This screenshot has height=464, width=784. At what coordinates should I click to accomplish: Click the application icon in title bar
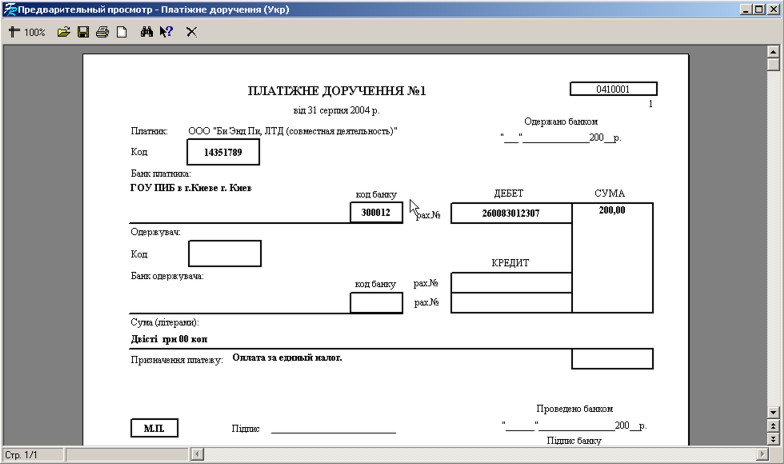9,8
